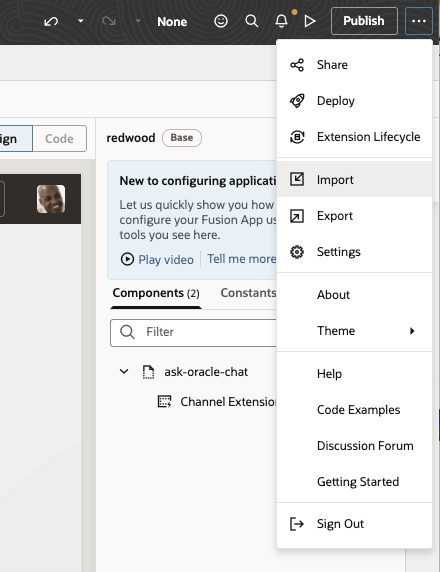Open the redo history dropdown arrow

138,21
